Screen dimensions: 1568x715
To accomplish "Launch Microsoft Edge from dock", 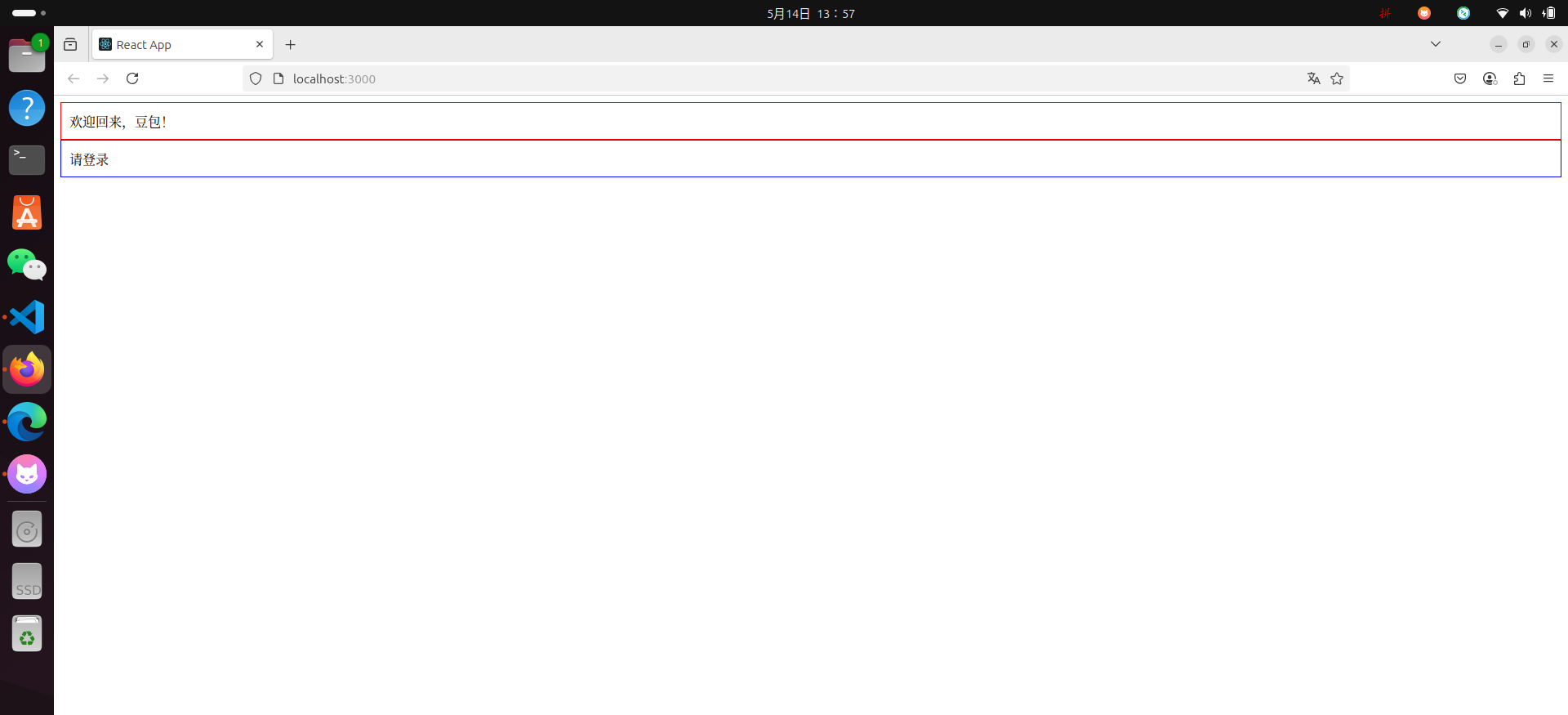I will tap(27, 422).
